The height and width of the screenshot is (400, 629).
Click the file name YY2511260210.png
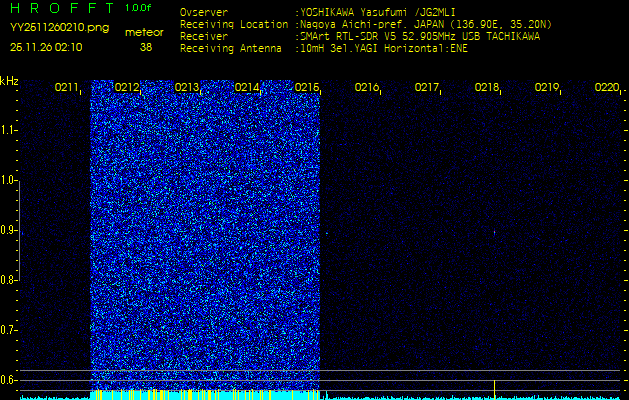tap(59, 28)
